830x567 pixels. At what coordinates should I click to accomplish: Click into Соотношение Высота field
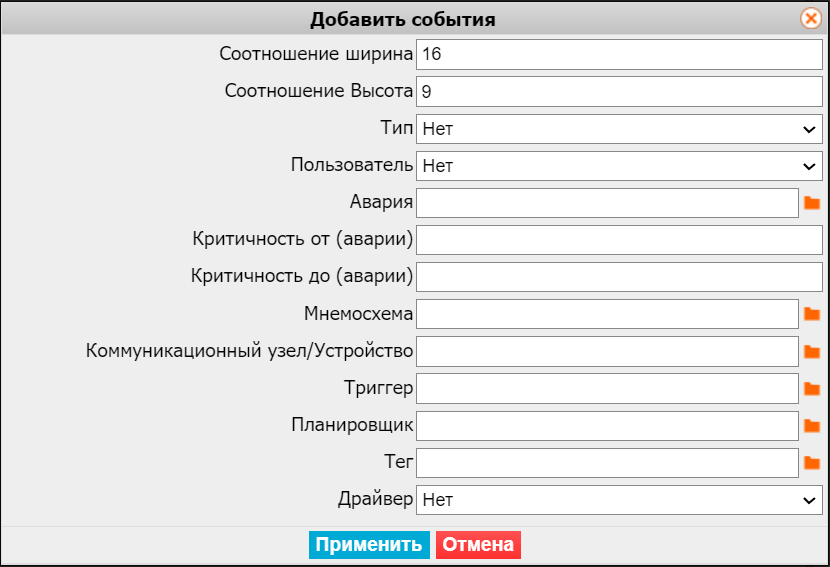point(619,92)
